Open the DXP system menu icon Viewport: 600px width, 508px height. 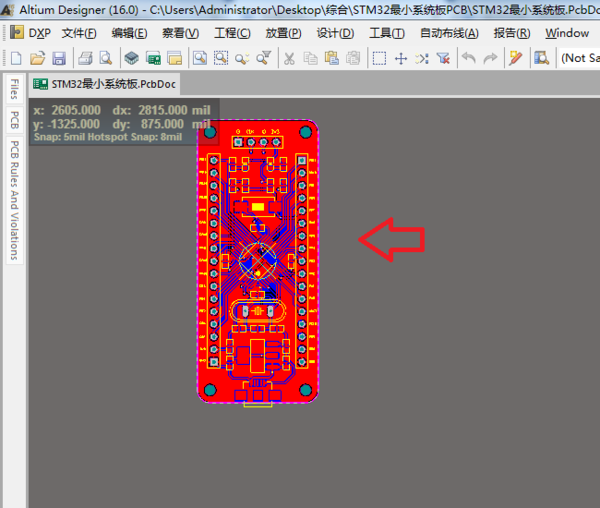point(16,33)
